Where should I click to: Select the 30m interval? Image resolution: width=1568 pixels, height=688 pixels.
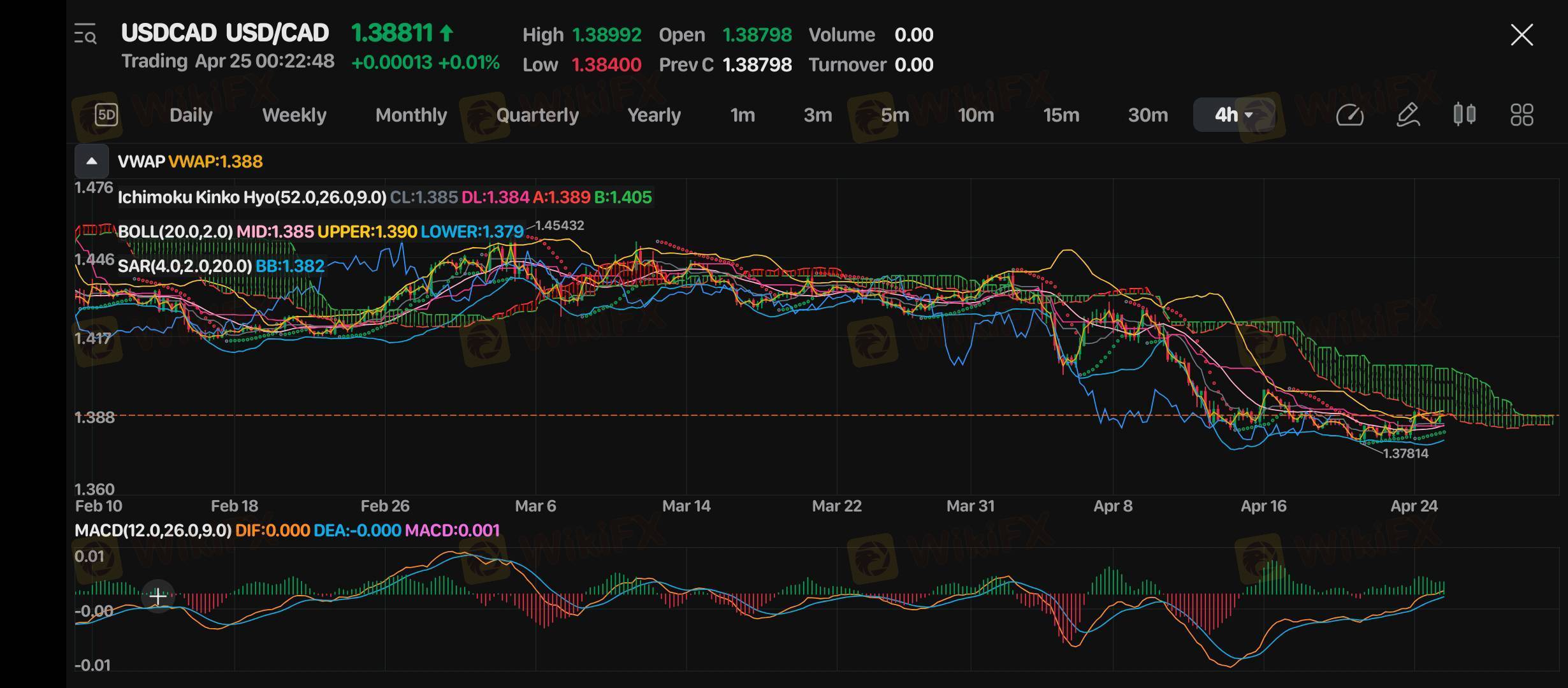pos(1147,115)
